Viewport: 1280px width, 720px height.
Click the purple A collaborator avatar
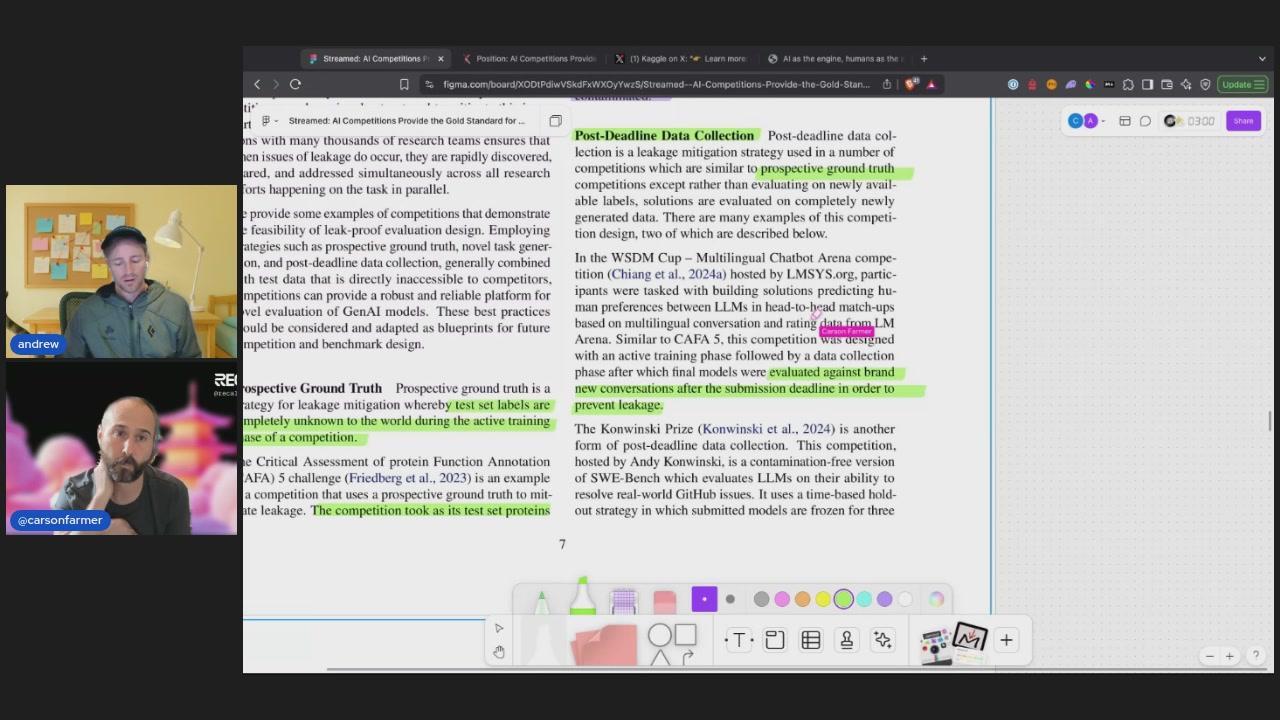tap(1090, 121)
